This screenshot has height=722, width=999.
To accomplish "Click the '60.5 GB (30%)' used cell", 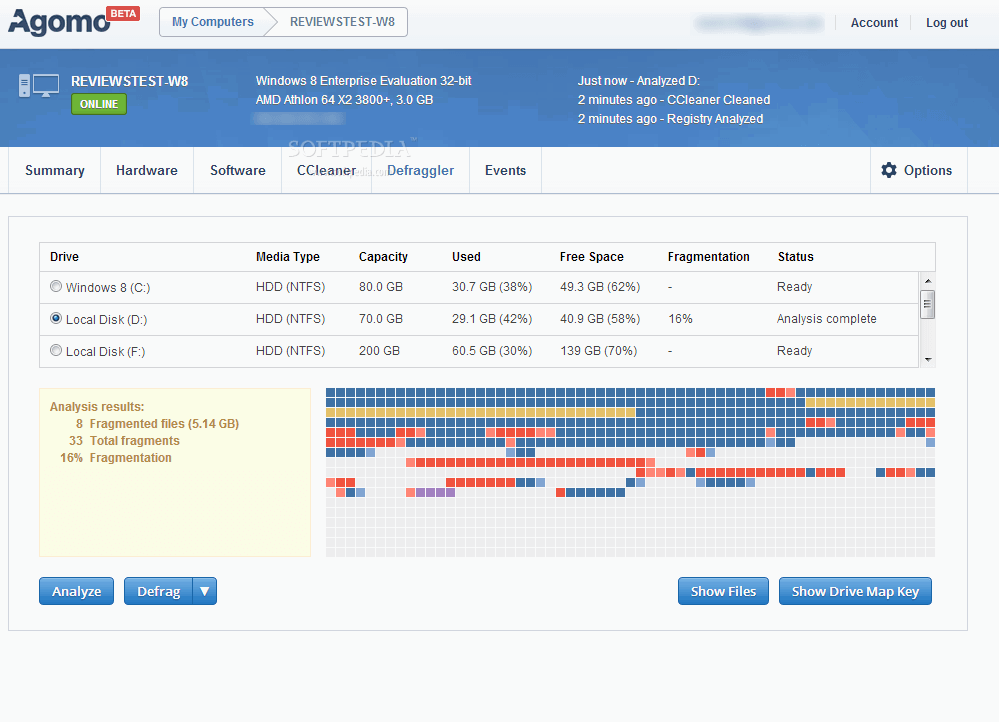I will (492, 350).
